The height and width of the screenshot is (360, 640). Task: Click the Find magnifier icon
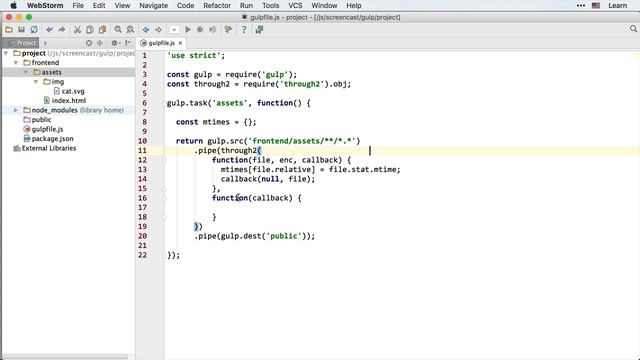[118, 30]
